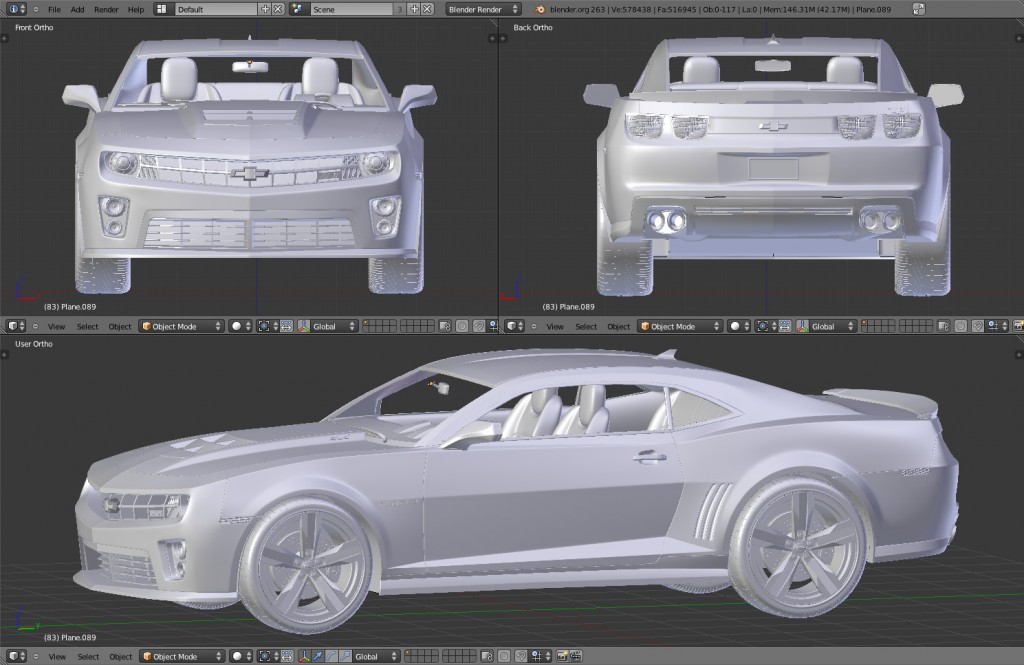
Task: Click the Blender logo in the info header
Action: tap(540, 9)
